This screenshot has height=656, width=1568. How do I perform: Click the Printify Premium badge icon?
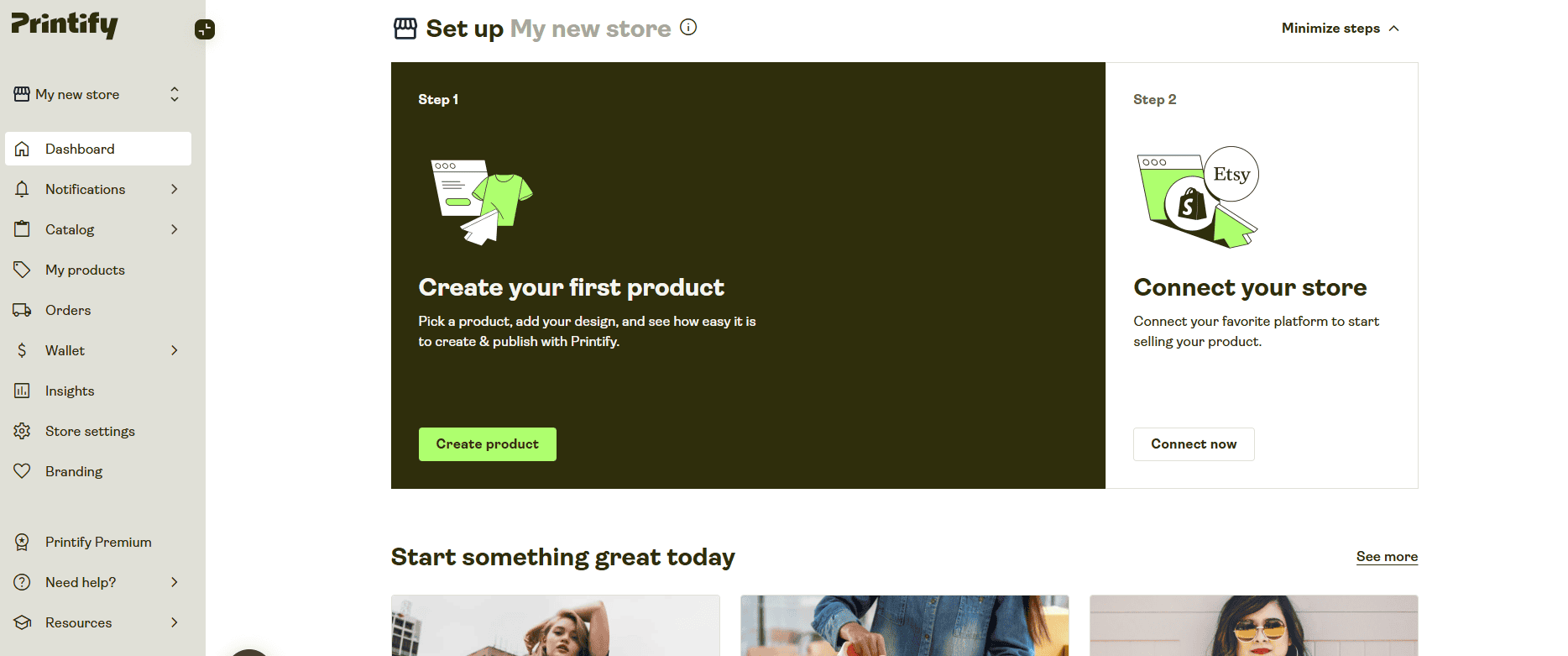point(23,542)
